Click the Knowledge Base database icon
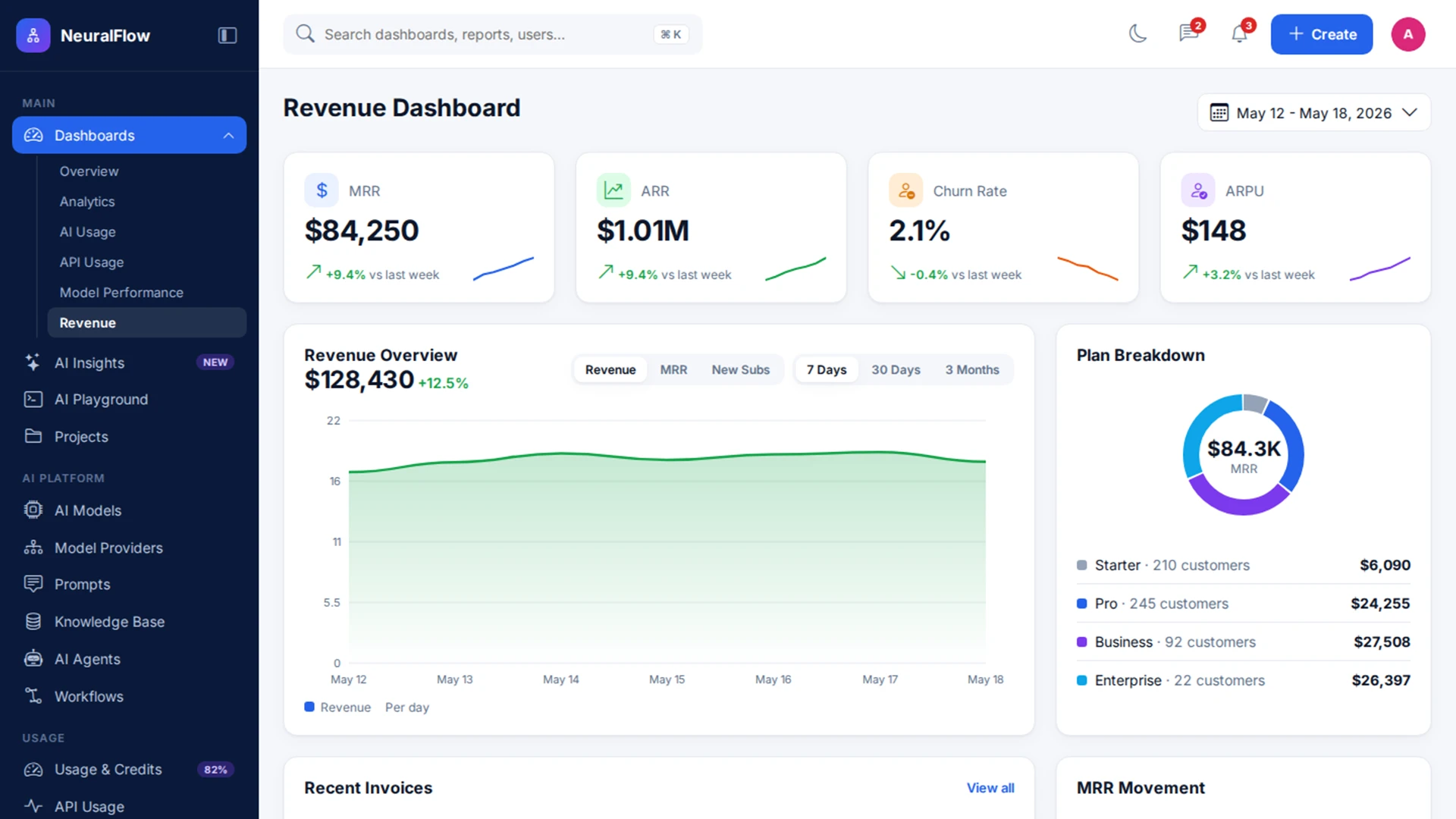The height and width of the screenshot is (819, 1456). (x=33, y=621)
